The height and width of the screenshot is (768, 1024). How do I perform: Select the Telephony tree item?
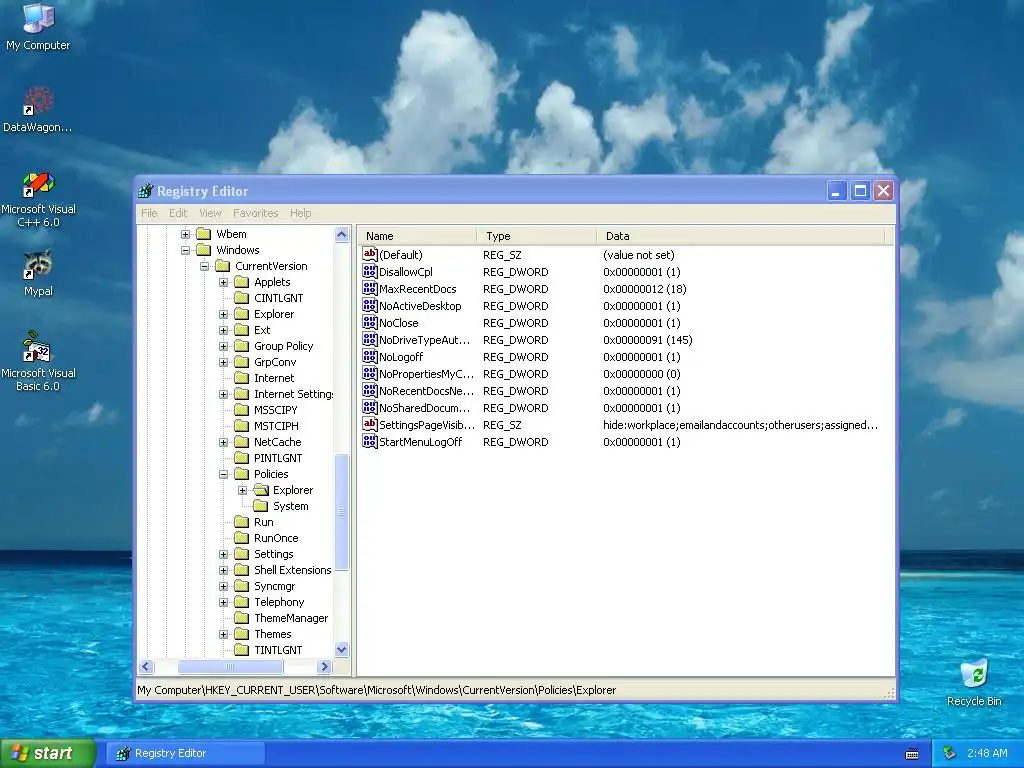point(279,602)
